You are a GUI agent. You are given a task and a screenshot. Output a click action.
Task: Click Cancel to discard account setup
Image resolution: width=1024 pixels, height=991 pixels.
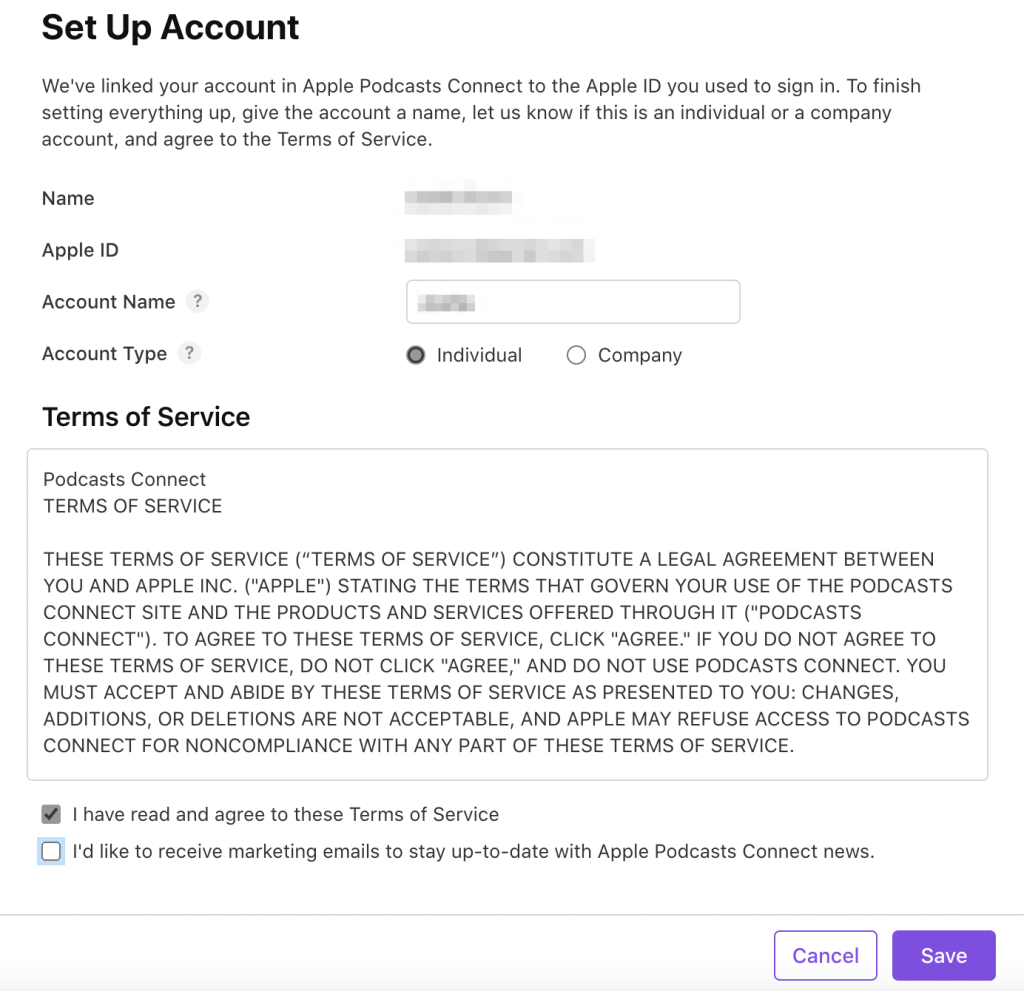click(x=825, y=955)
